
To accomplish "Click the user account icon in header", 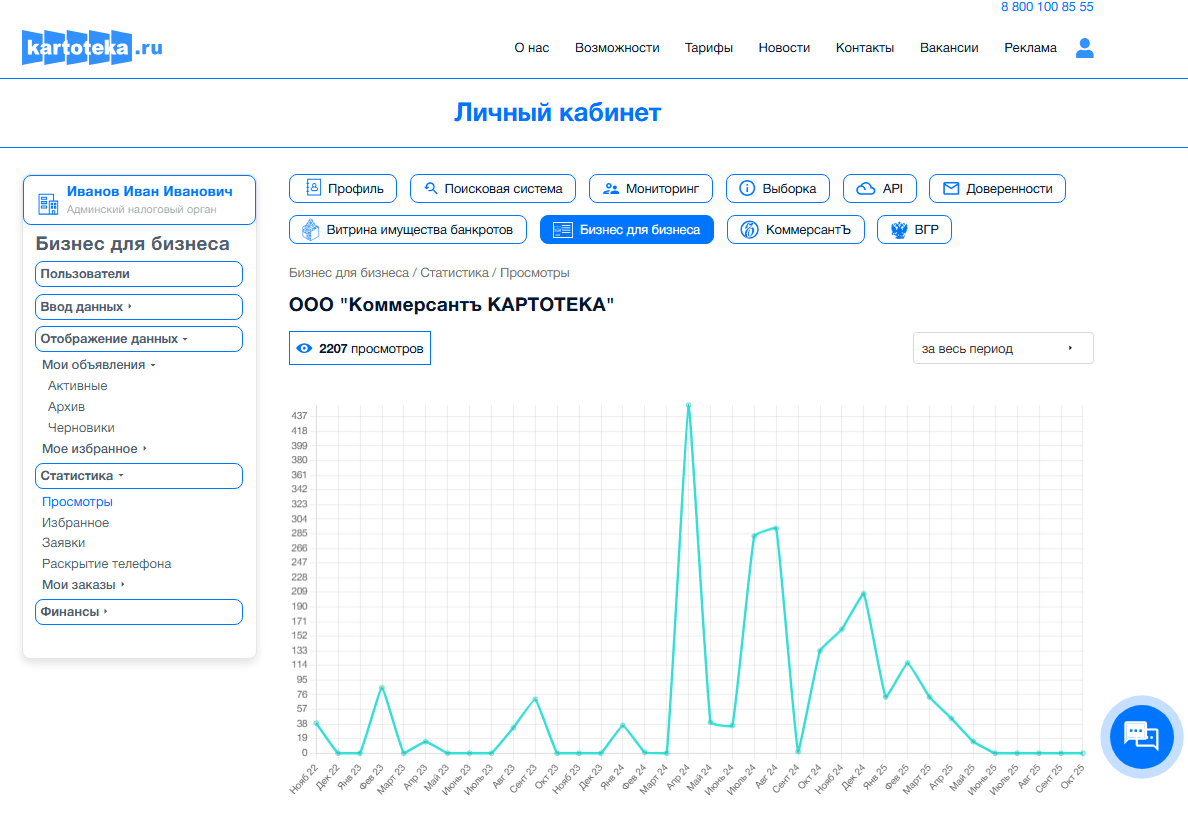I will pos(1084,48).
